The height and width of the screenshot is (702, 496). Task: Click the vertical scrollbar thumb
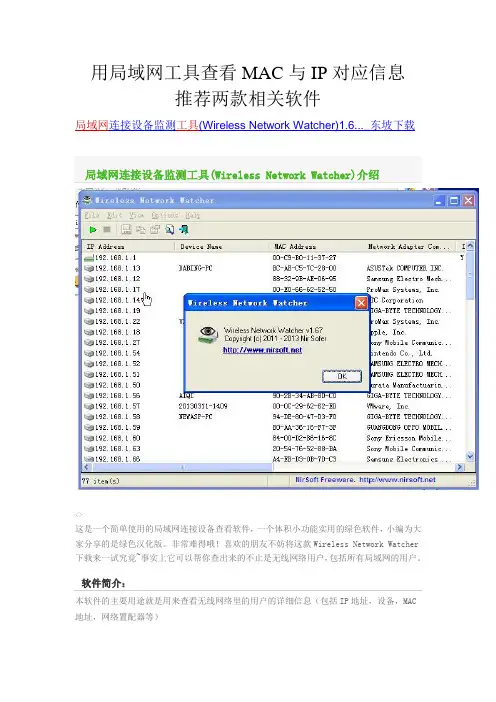[x=470, y=275]
